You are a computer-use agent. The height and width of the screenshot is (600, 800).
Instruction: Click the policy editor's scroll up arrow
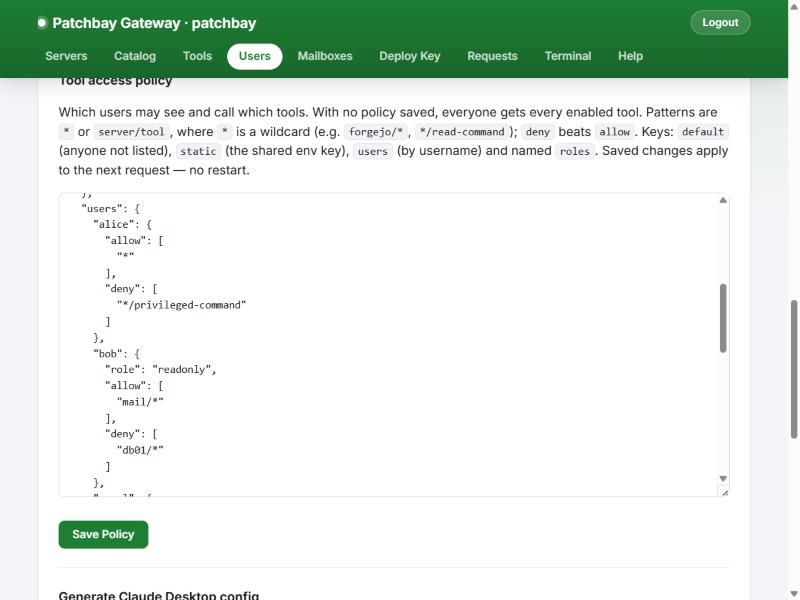click(723, 201)
